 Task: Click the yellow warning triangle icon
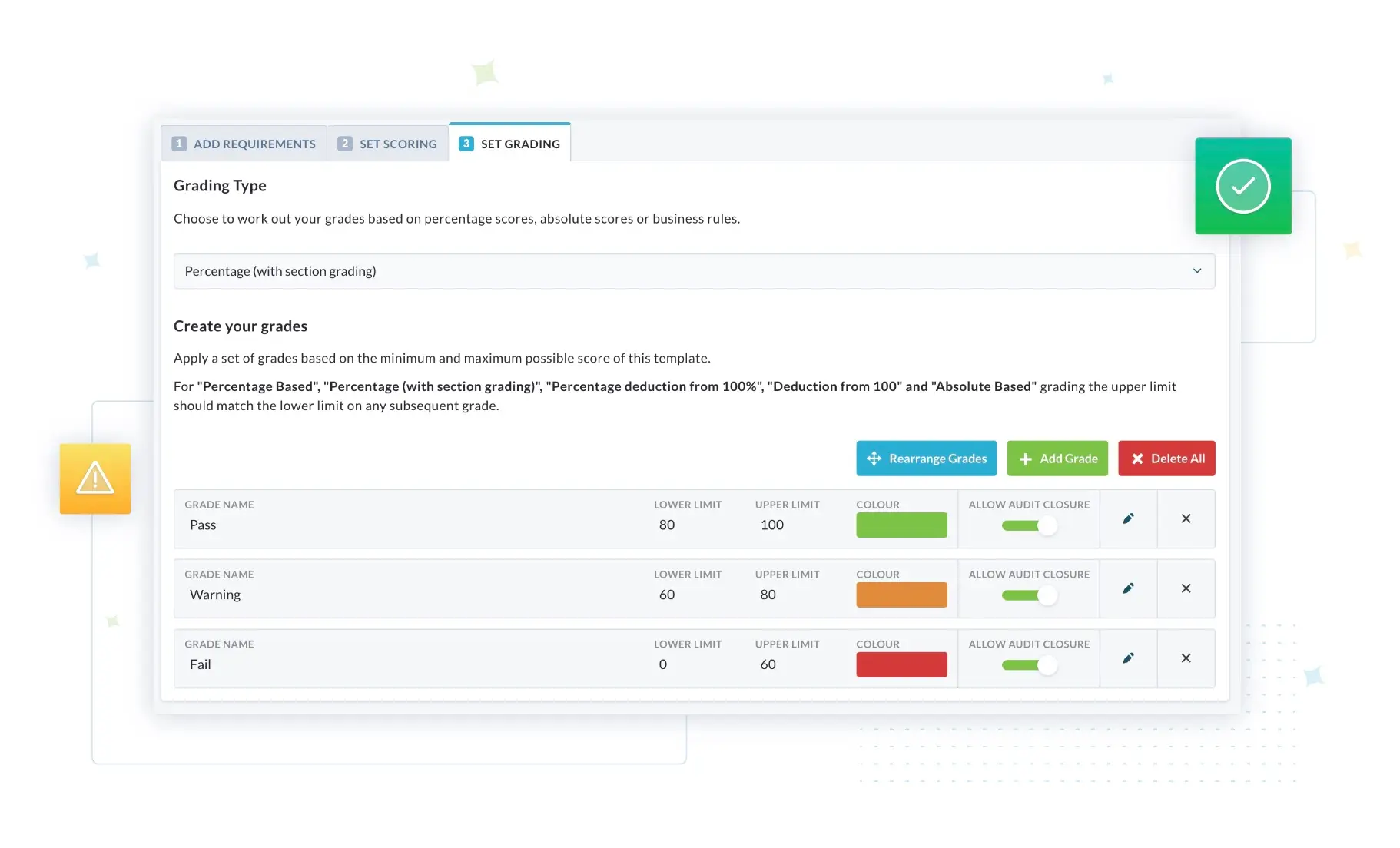pyautogui.click(x=95, y=479)
